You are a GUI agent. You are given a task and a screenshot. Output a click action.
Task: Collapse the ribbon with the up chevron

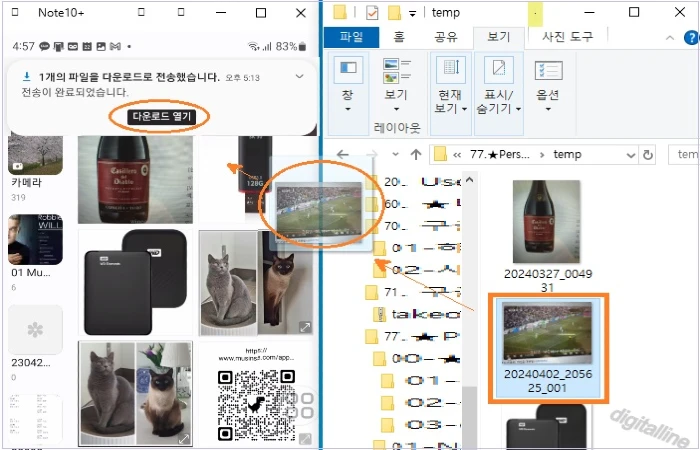[670, 38]
